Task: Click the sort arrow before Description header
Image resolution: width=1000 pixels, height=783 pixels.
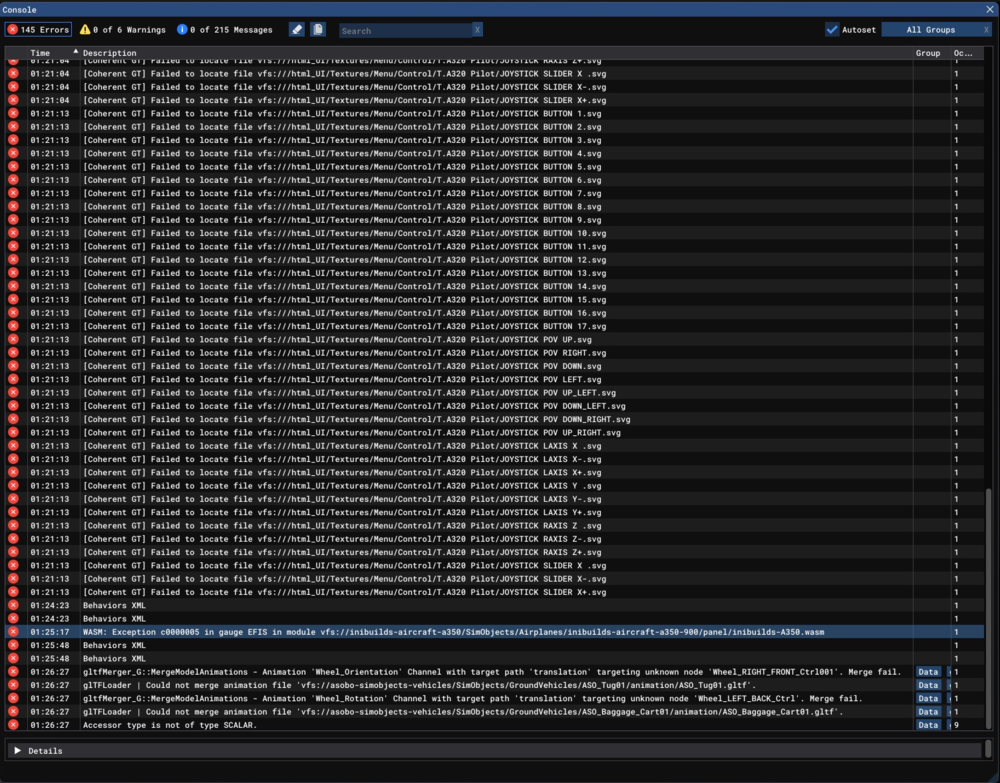Action: coord(76,52)
